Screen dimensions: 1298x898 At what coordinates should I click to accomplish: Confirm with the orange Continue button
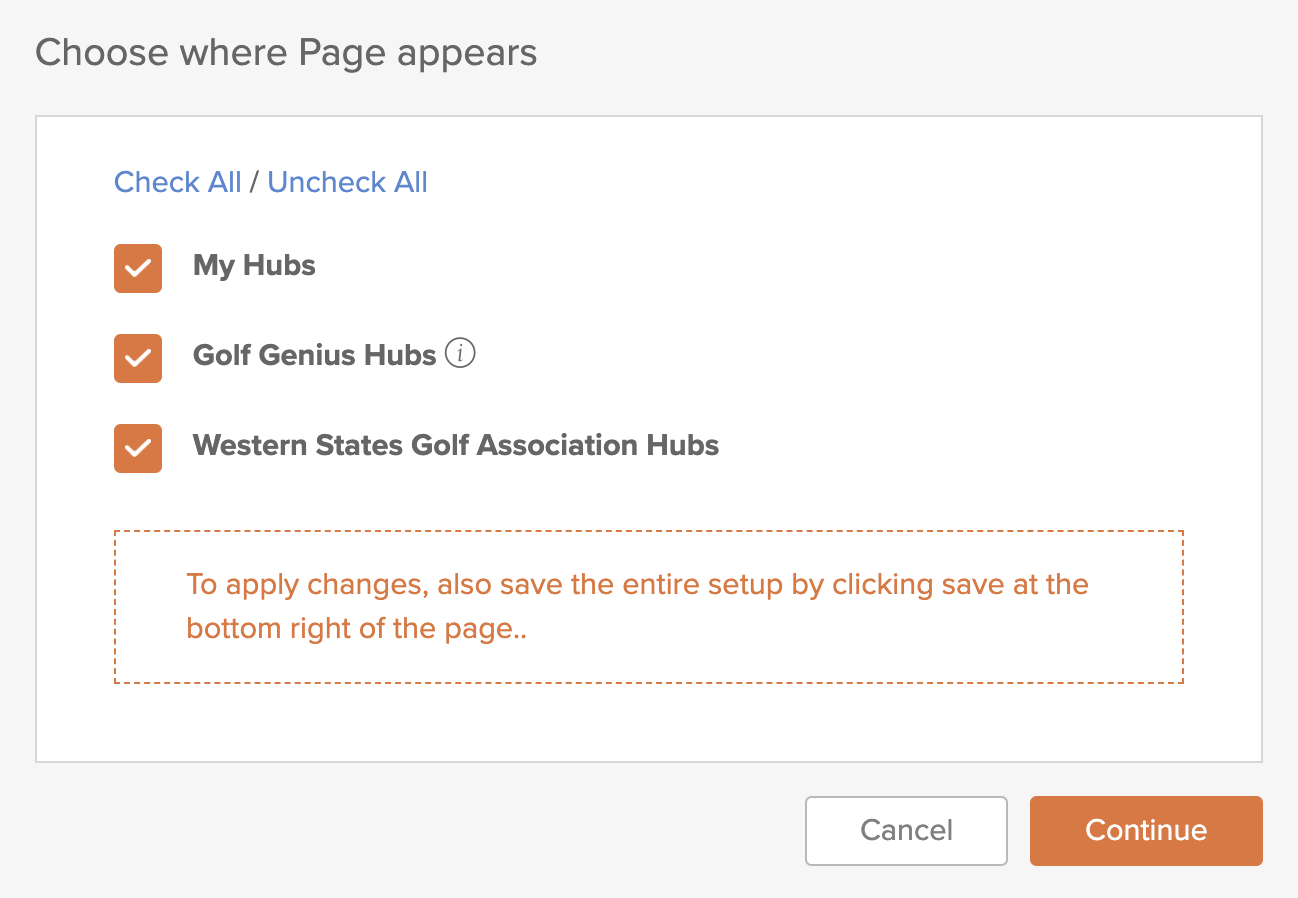point(1146,830)
